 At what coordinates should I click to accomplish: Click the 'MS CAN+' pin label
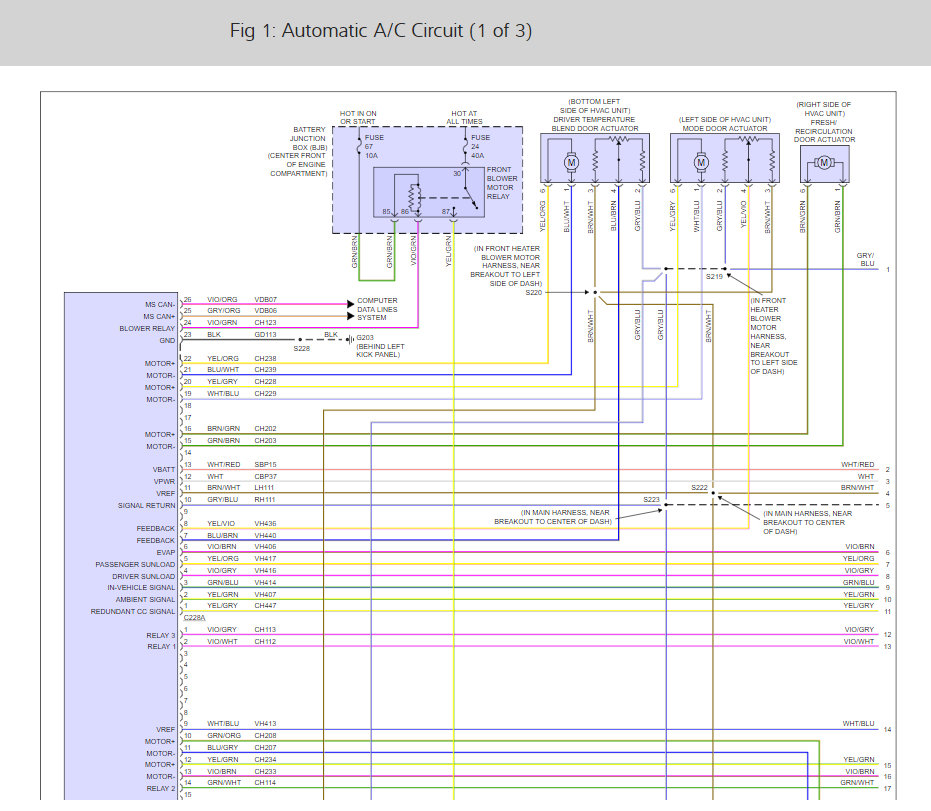159,316
